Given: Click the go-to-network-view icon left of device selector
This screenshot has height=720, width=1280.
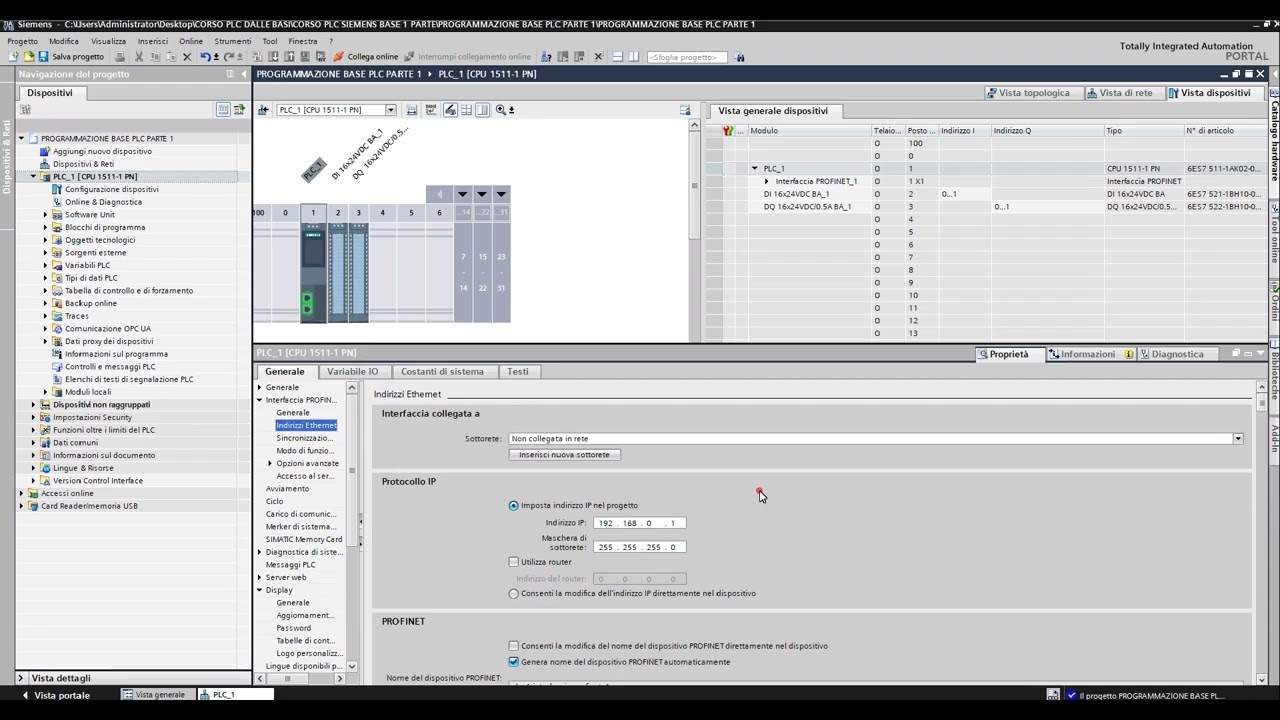Looking at the screenshot, I should coord(263,110).
